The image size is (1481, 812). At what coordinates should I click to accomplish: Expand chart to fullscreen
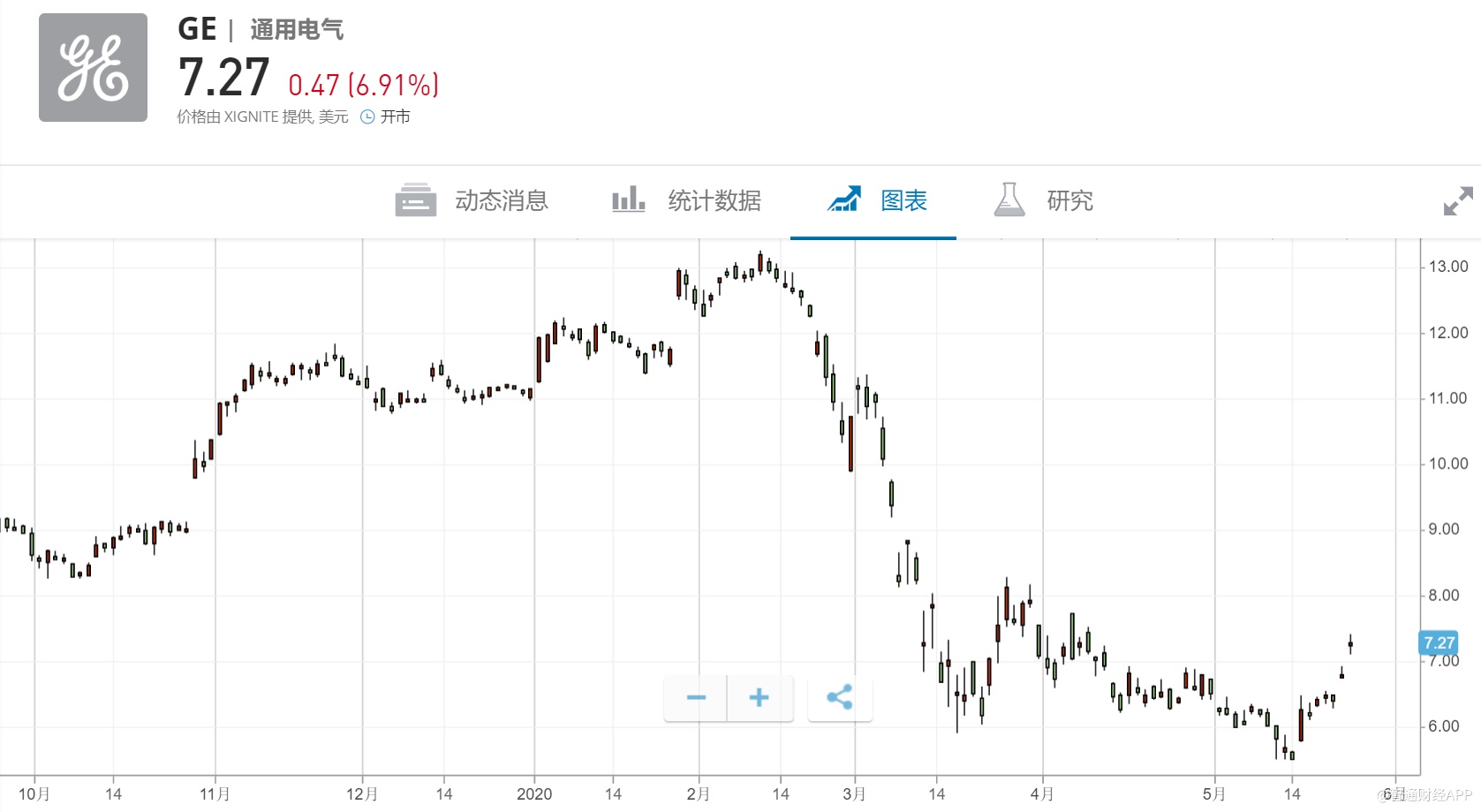1457,201
